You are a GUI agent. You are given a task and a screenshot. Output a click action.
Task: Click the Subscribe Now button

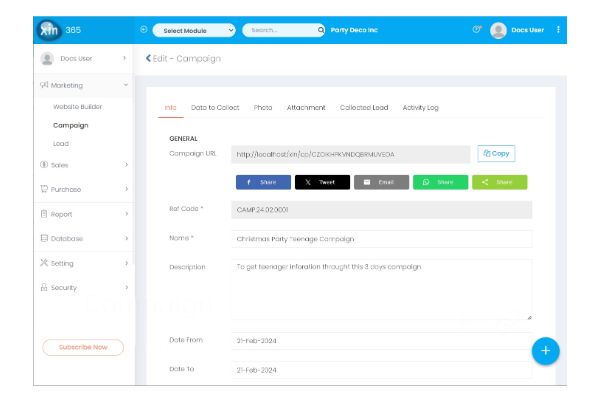point(83,347)
